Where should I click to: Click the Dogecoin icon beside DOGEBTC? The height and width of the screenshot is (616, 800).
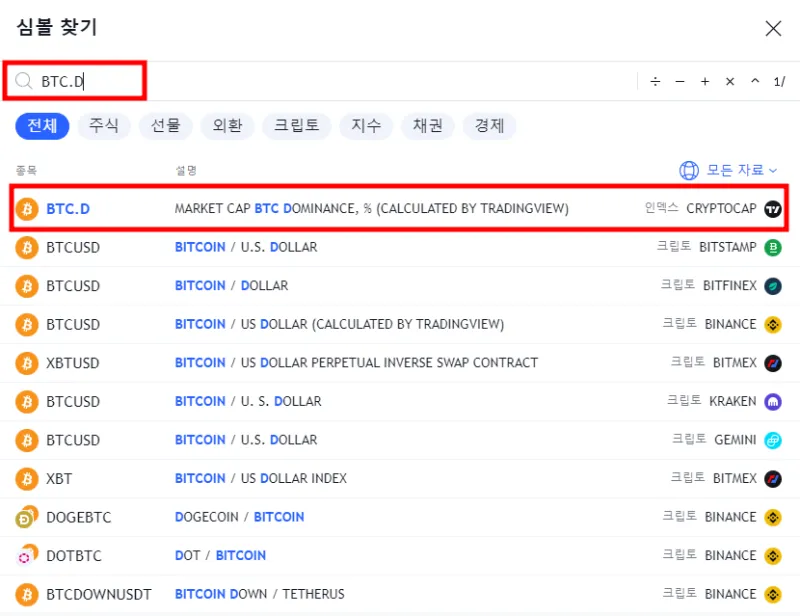coord(27,517)
